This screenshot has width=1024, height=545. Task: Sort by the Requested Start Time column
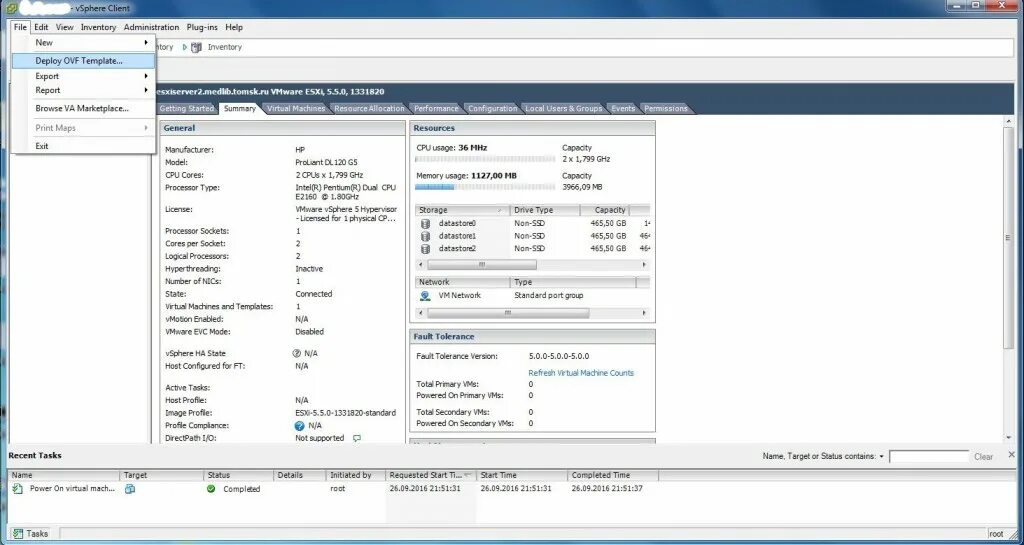coord(430,475)
